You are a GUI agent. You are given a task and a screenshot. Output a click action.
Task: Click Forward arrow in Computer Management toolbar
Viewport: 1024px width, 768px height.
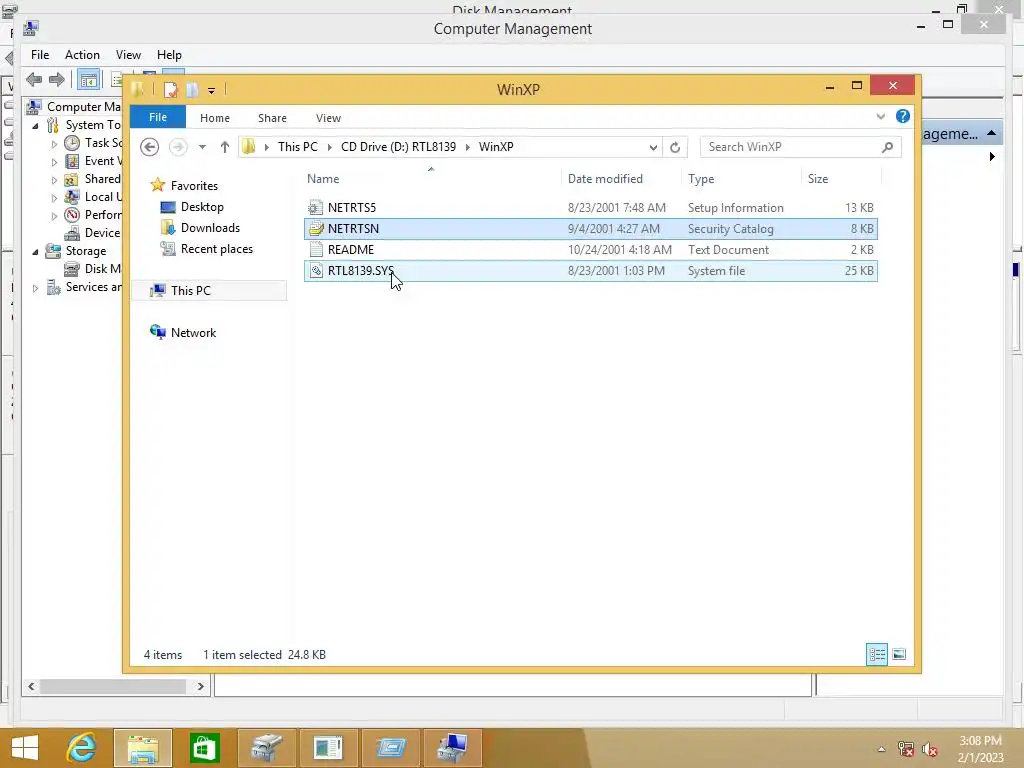[x=57, y=80]
